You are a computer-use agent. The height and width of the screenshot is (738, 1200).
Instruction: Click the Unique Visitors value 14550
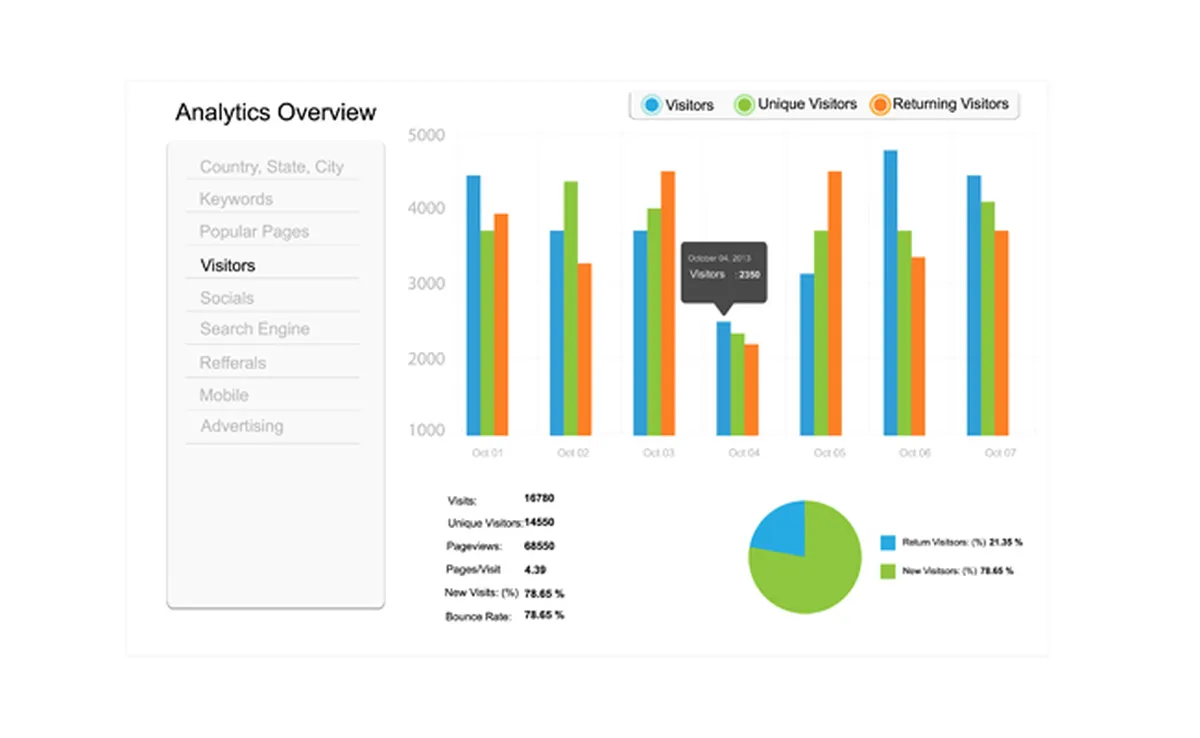click(x=539, y=522)
